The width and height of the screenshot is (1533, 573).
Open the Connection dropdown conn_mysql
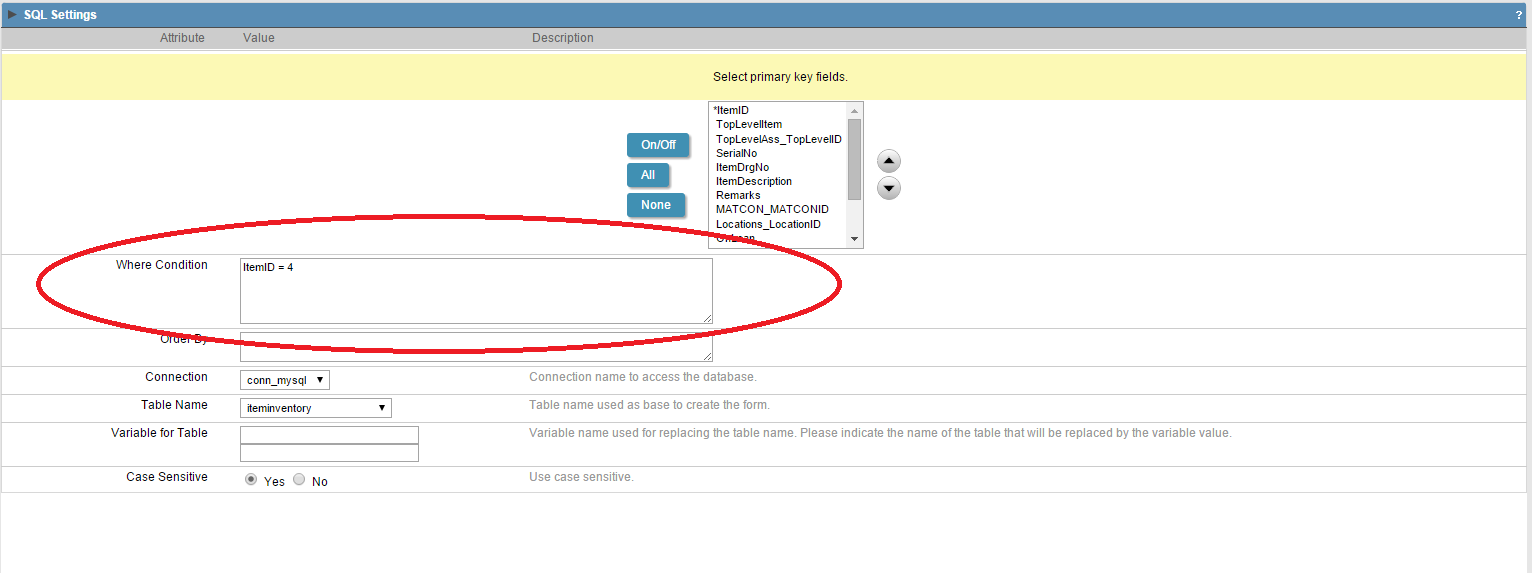[x=285, y=380]
